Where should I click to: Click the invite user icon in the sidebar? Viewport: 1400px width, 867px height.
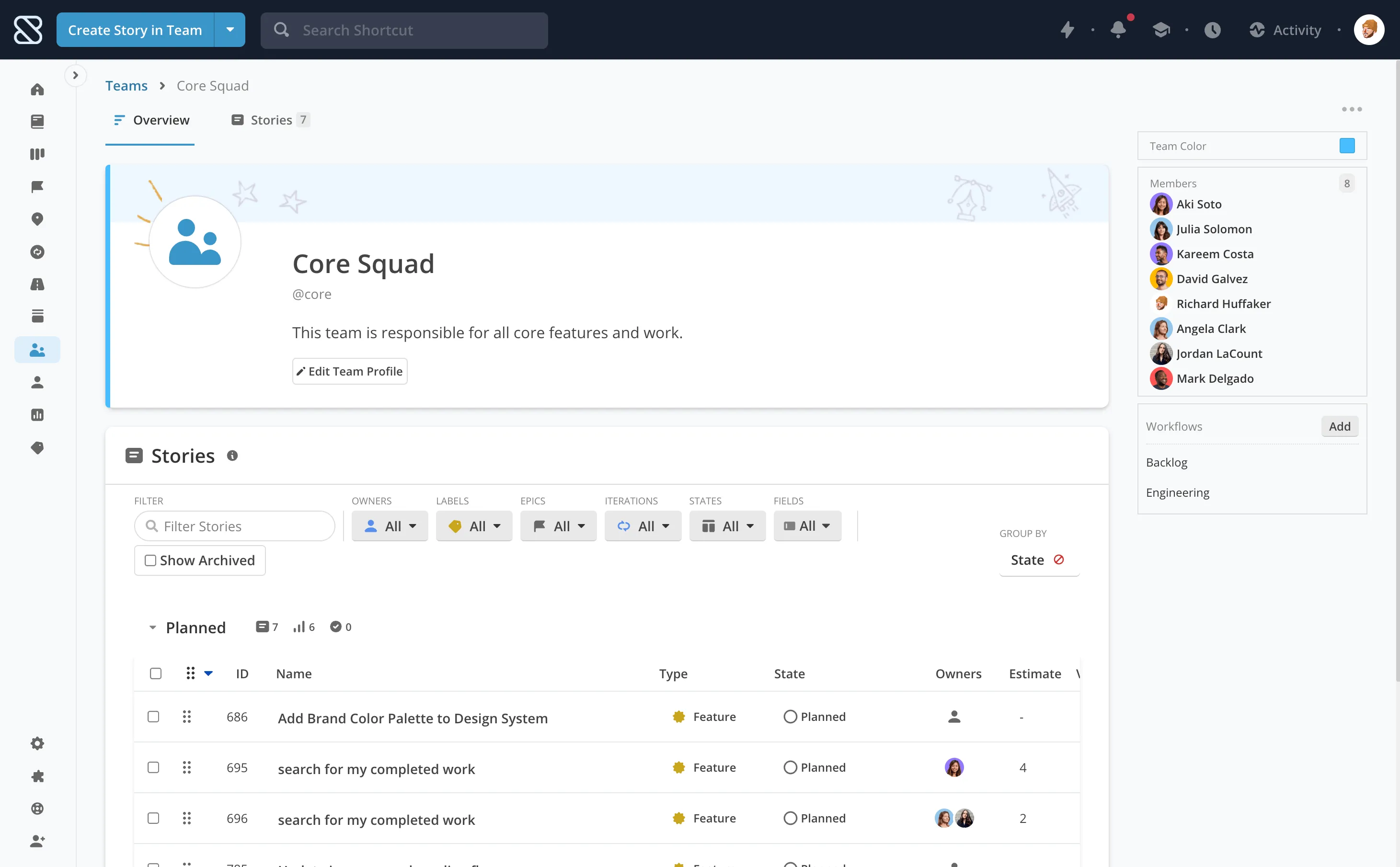point(37,841)
